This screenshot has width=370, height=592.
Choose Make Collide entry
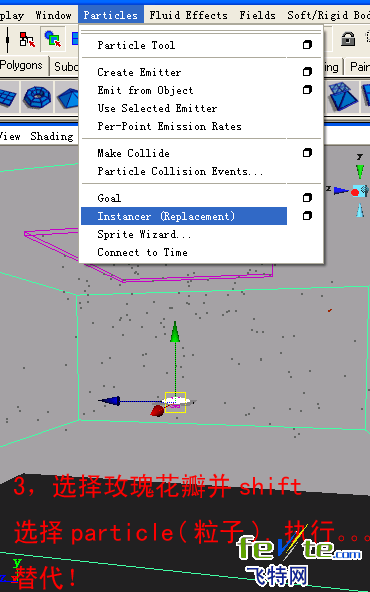pos(133,153)
